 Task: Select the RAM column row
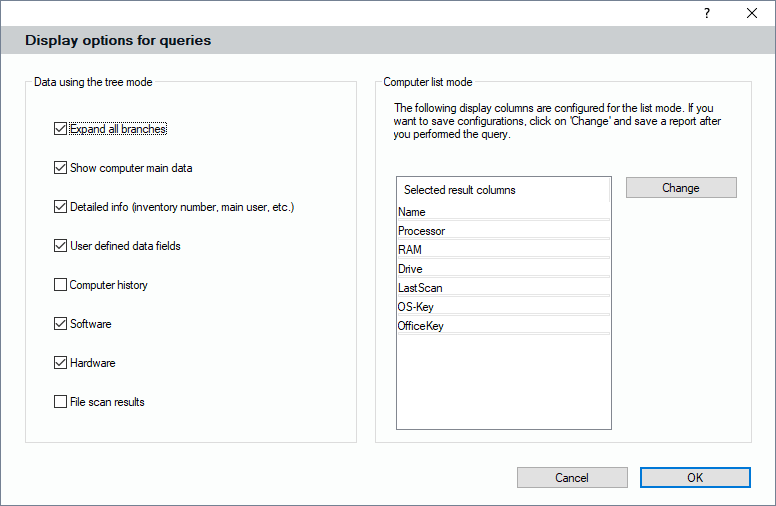(503, 250)
